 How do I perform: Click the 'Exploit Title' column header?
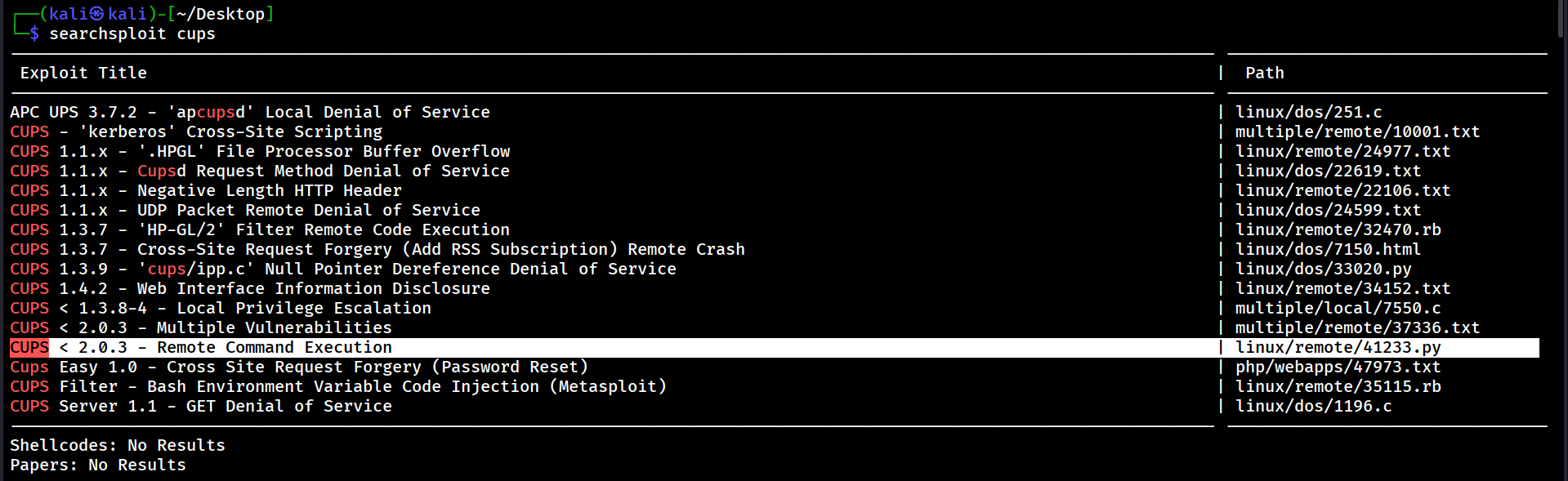pos(83,73)
